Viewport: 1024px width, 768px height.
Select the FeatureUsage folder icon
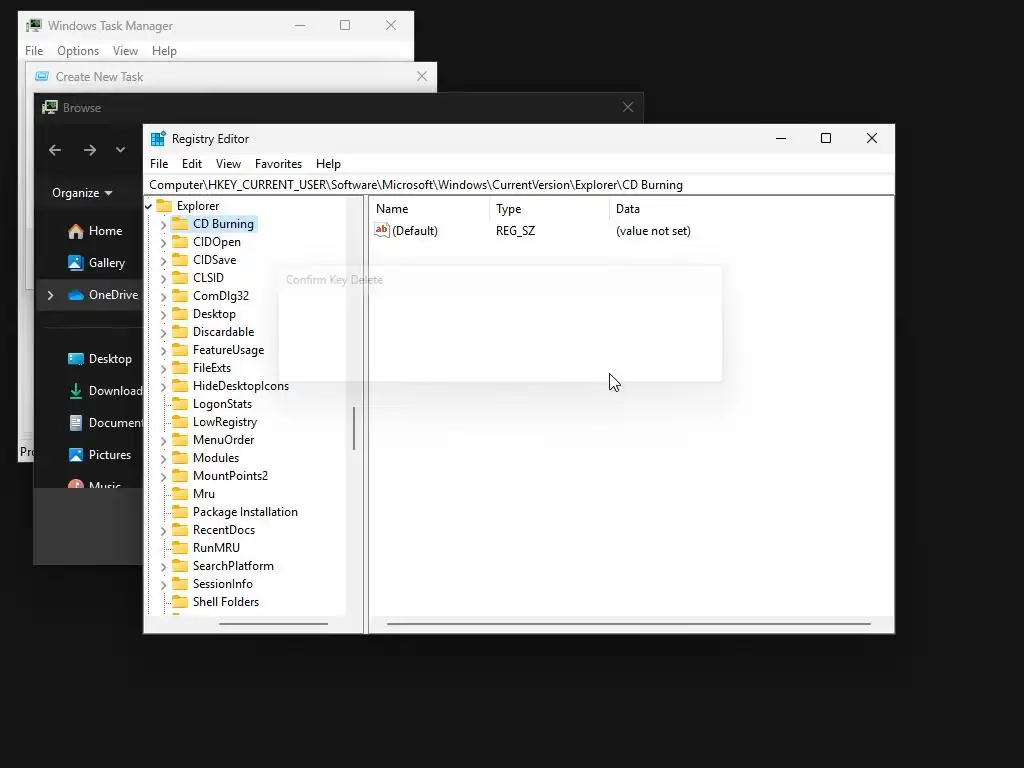[x=180, y=350]
